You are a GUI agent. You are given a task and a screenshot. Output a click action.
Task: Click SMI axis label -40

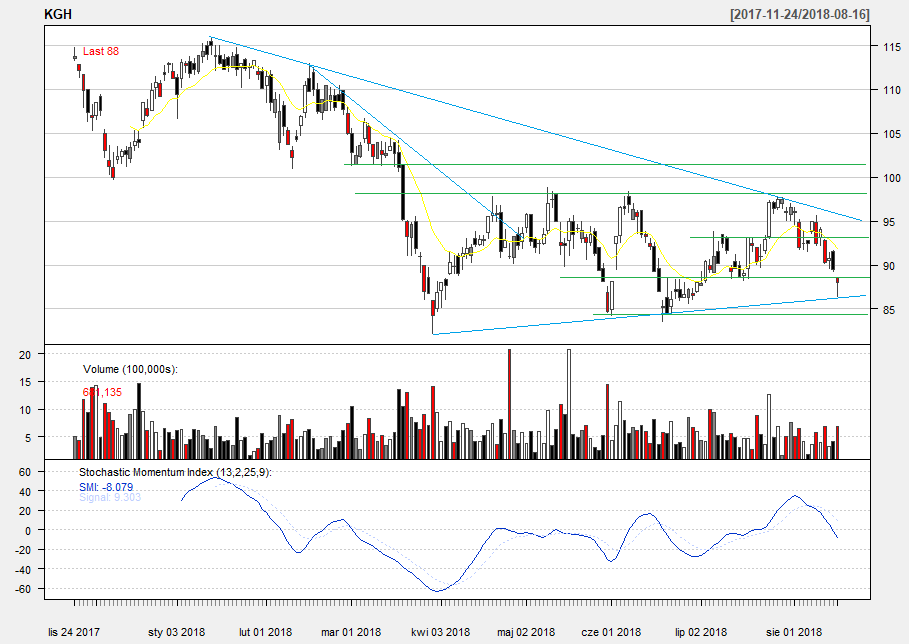coord(23,570)
